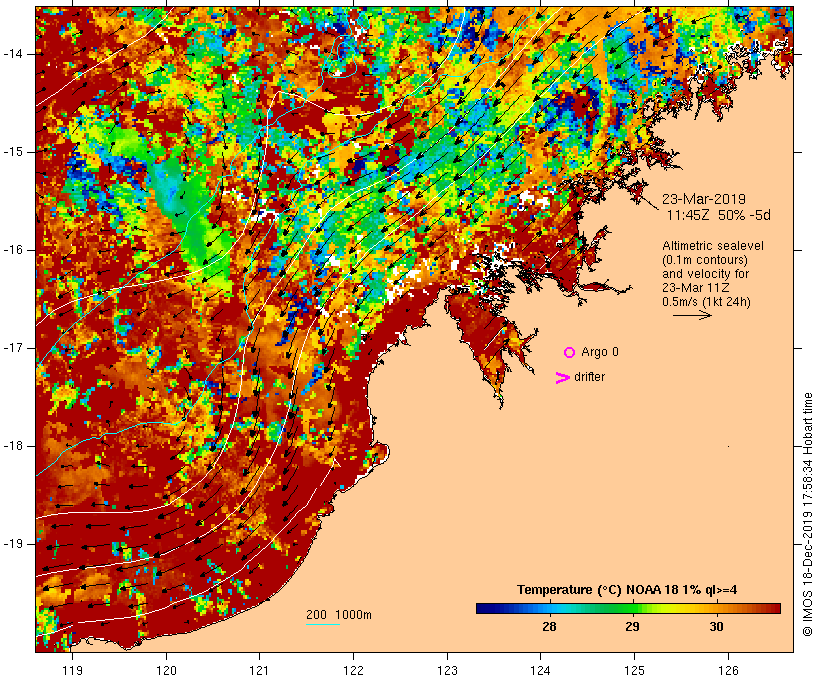Click the 121 longitude axis label

tap(260, 670)
